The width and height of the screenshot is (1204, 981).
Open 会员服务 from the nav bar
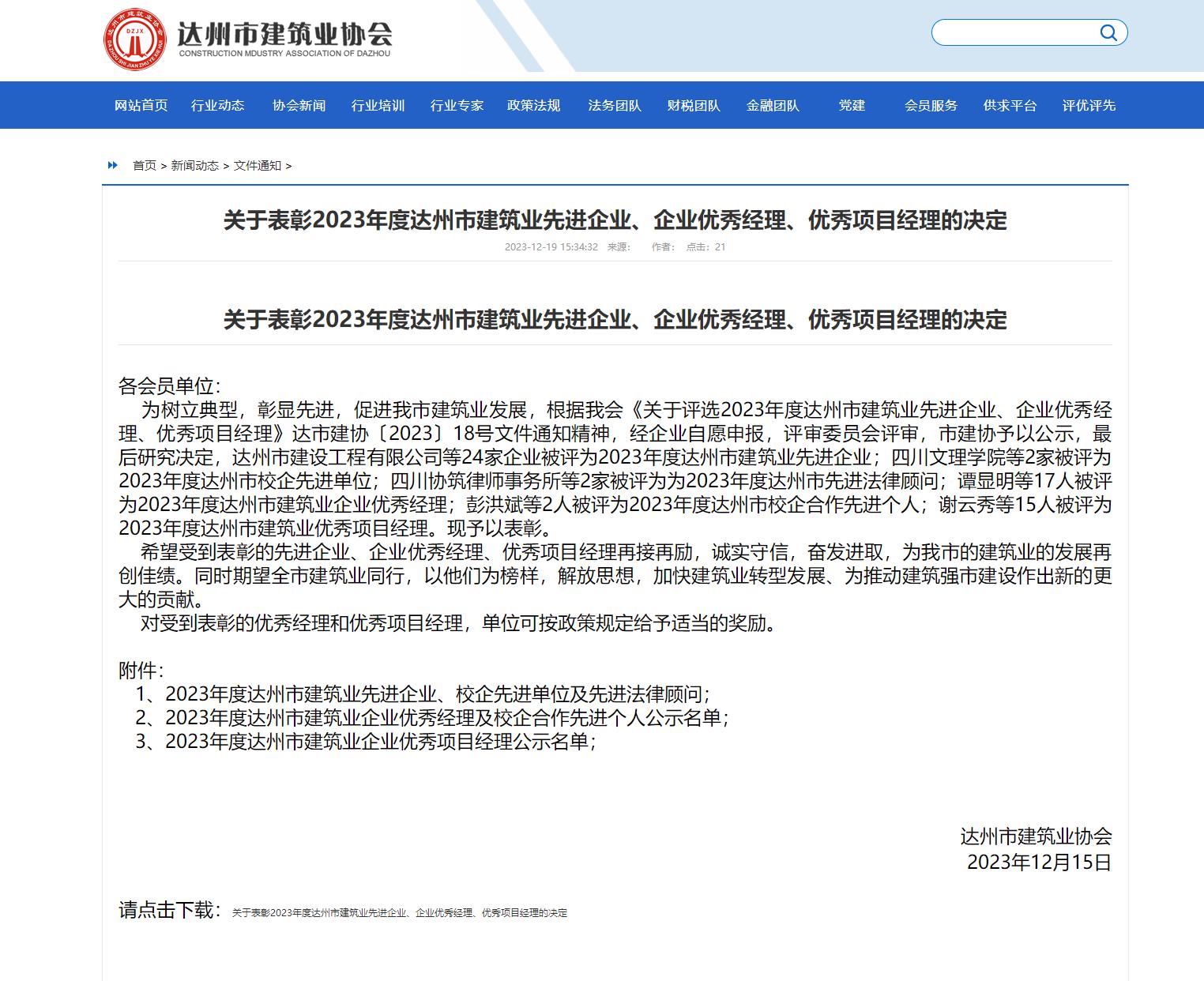coord(931,105)
